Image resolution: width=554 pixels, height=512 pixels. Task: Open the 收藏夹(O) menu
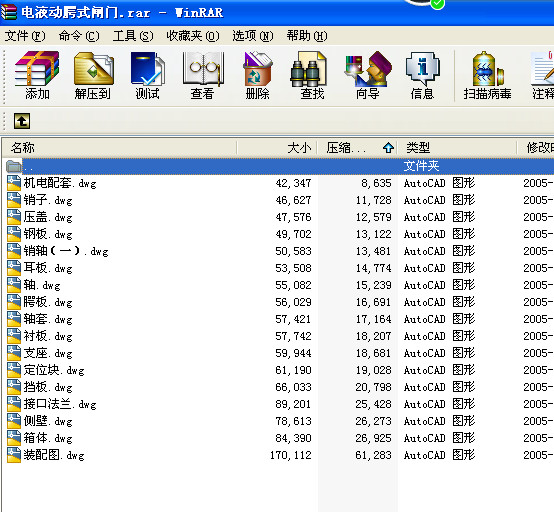click(193, 36)
